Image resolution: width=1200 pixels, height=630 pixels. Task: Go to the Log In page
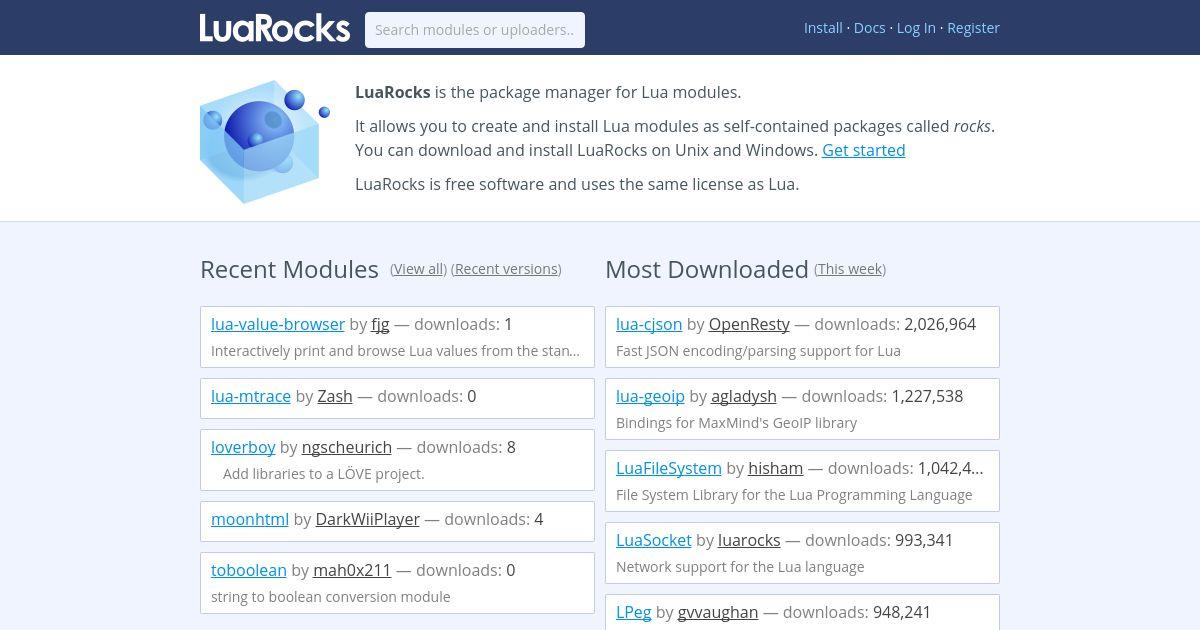tap(916, 28)
